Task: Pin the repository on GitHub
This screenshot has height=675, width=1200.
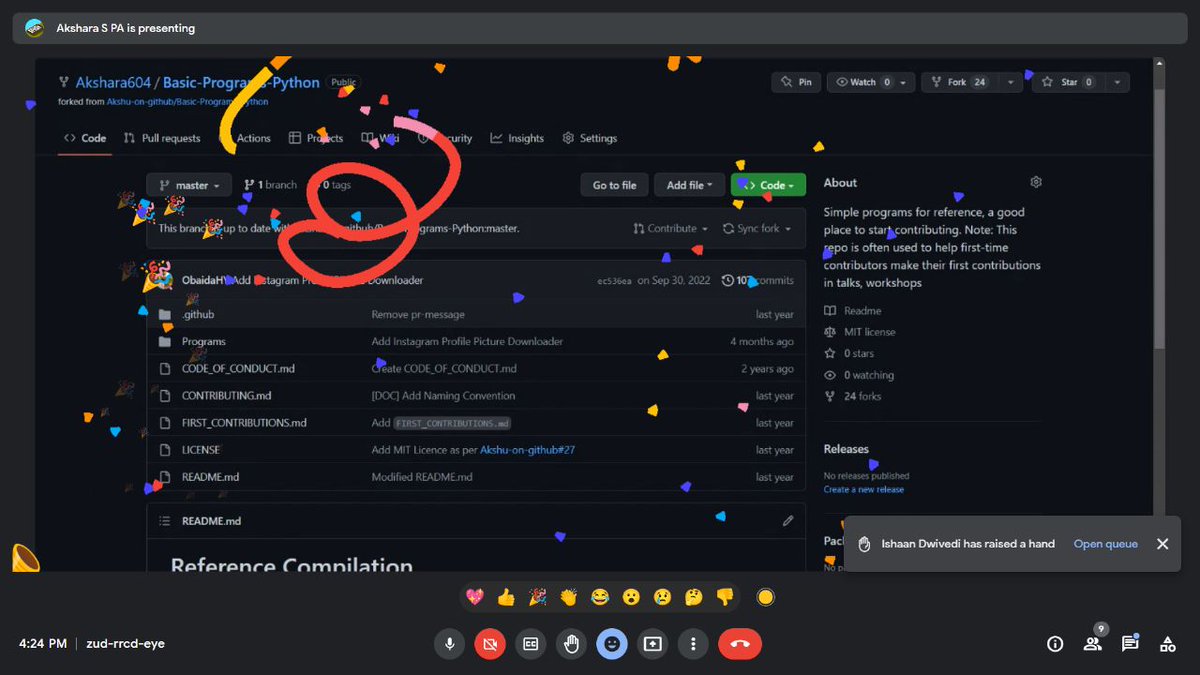Action: (x=797, y=82)
